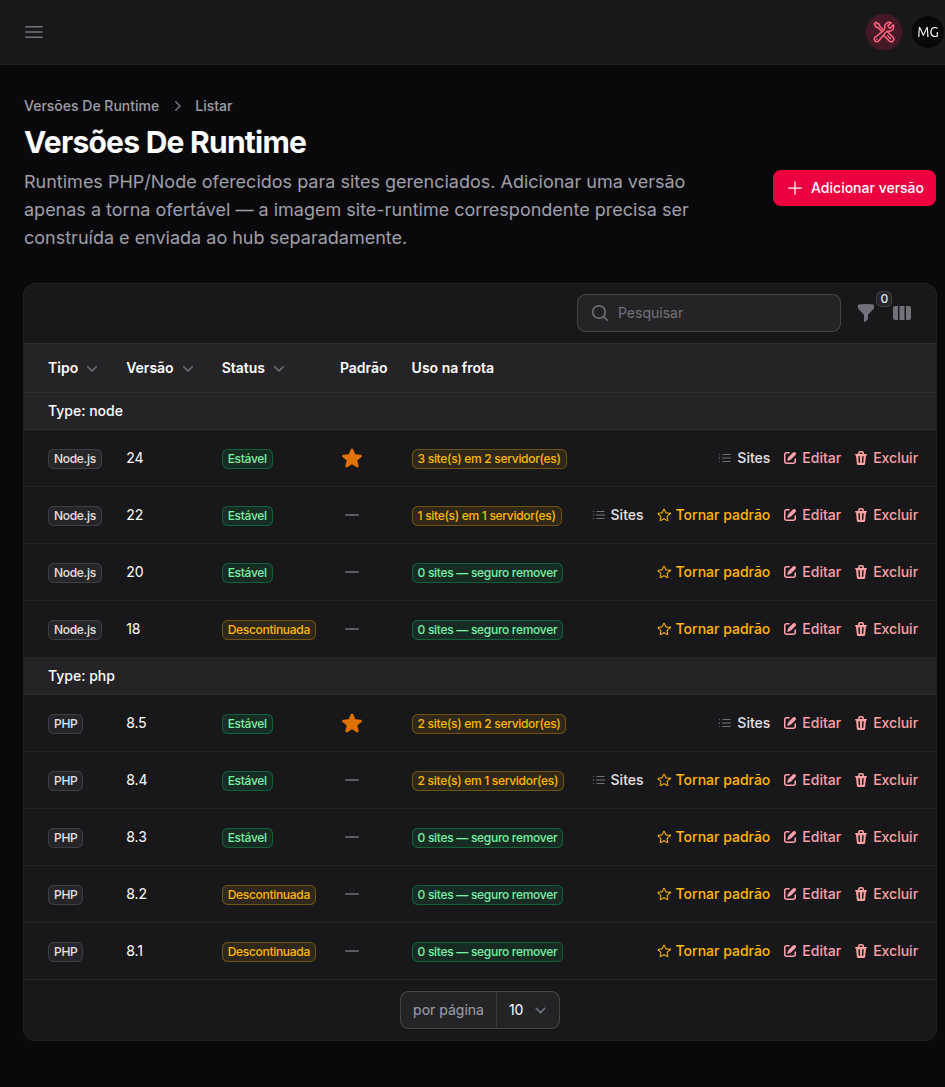The image size is (945, 1087).
Task: Delete the PHP 8.5 version
Action: coord(886,723)
